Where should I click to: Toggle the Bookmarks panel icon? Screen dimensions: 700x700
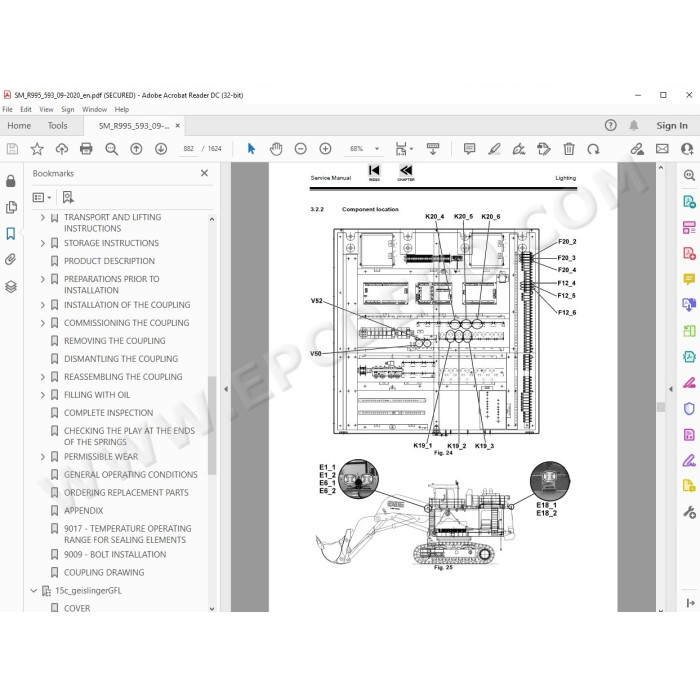[11, 233]
